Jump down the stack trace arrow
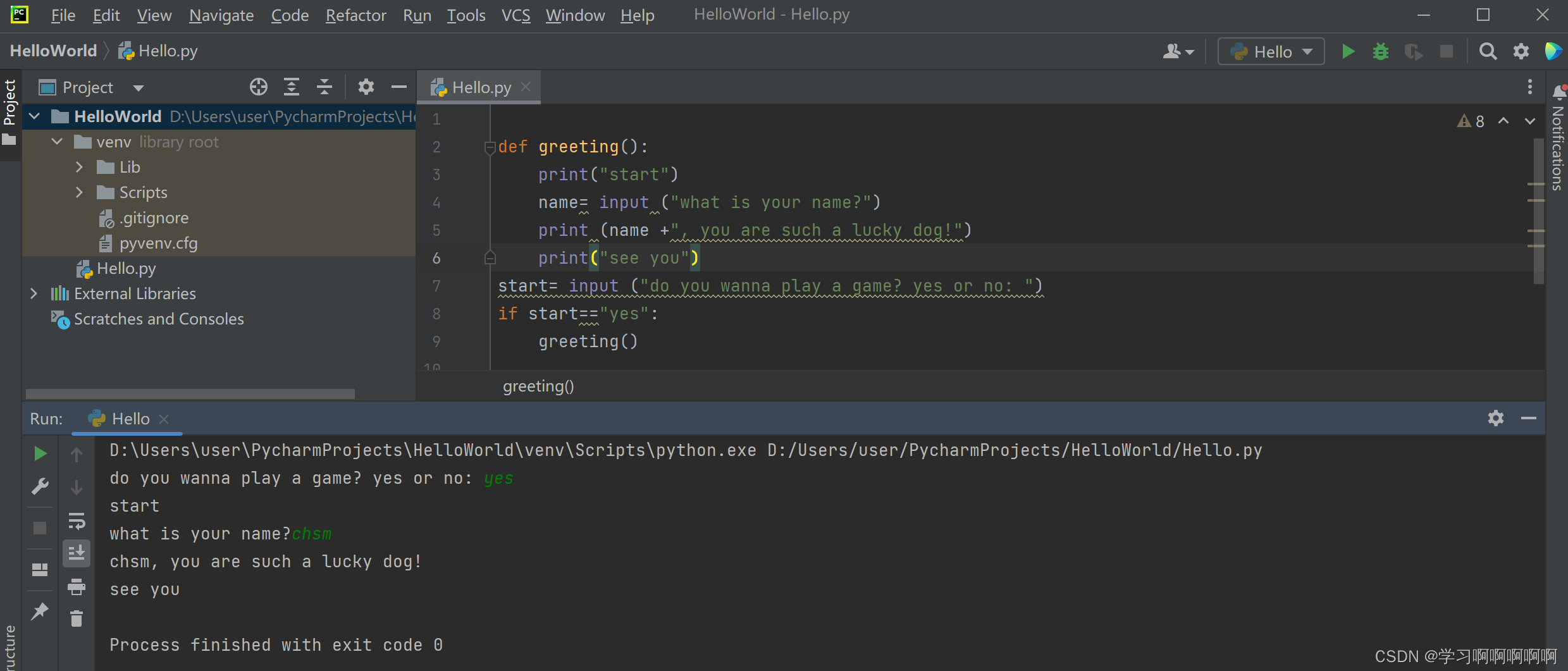The width and height of the screenshot is (1568, 671). 77,487
